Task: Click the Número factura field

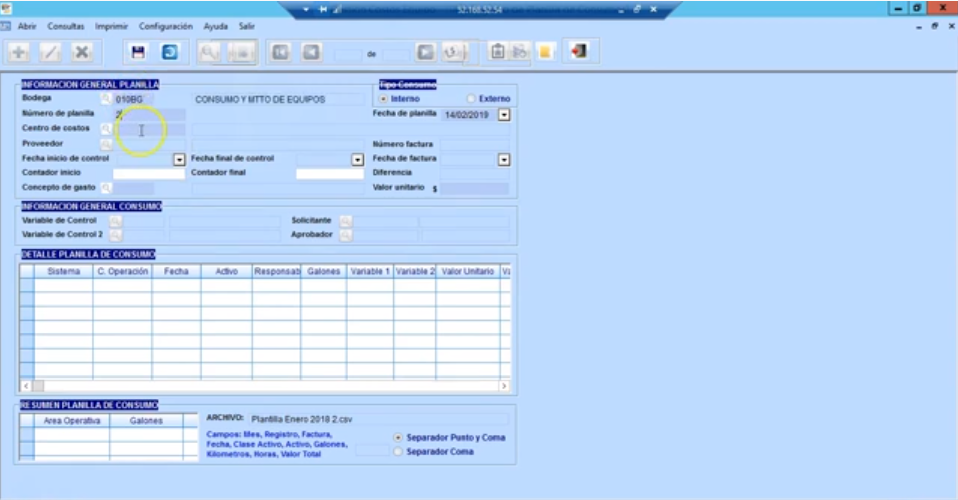Action: tap(474, 144)
